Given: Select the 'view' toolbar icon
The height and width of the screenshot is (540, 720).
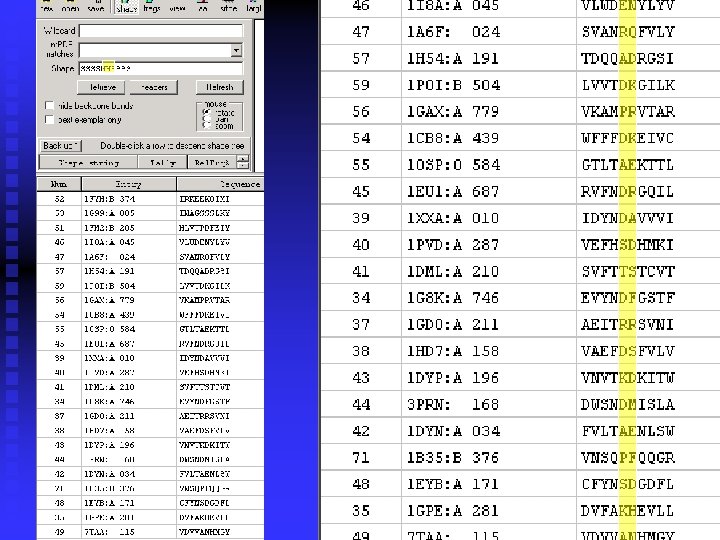Looking at the screenshot, I should (177, 6).
